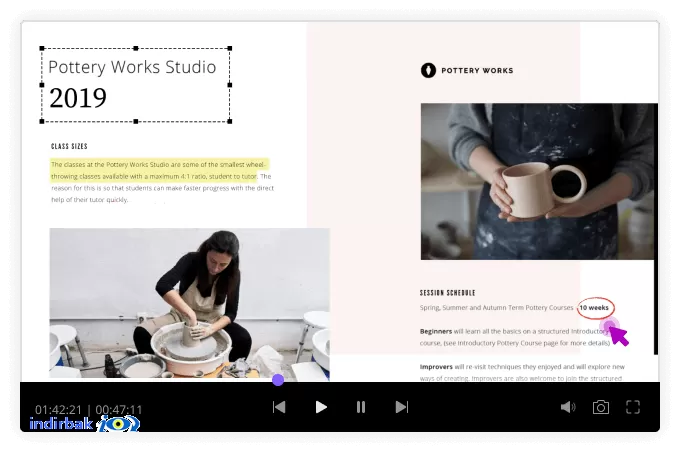Play the recording
Screen dimensions: 680x452
[321, 407]
